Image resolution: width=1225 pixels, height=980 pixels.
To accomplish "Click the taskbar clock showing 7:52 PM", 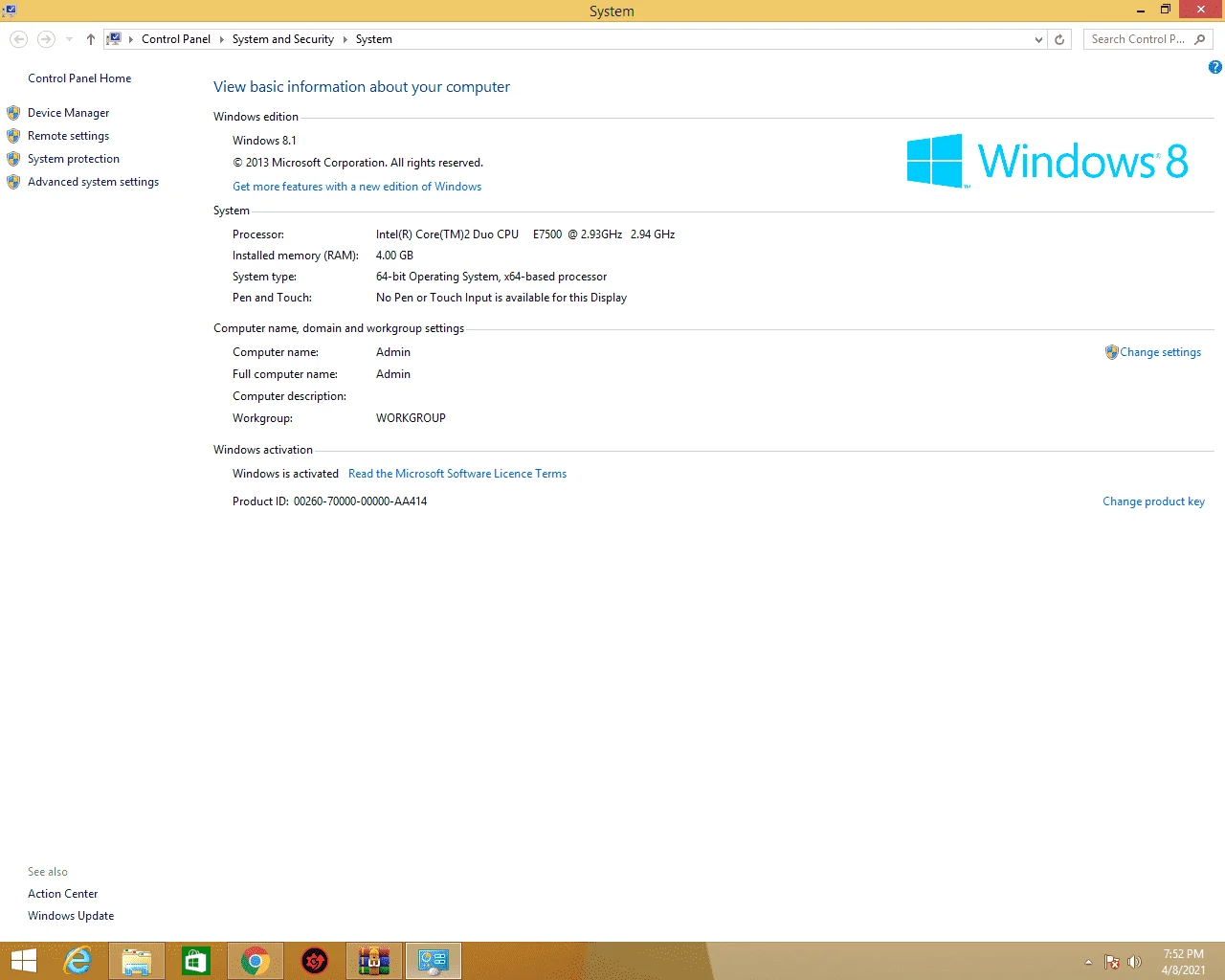I will (1184, 962).
